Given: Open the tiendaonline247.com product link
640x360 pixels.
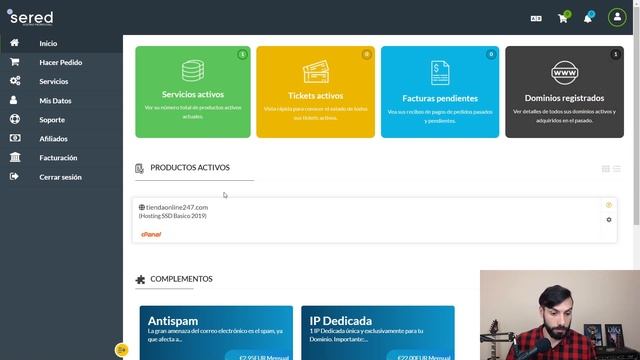Looking at the screenshot, I should [177, 207].
